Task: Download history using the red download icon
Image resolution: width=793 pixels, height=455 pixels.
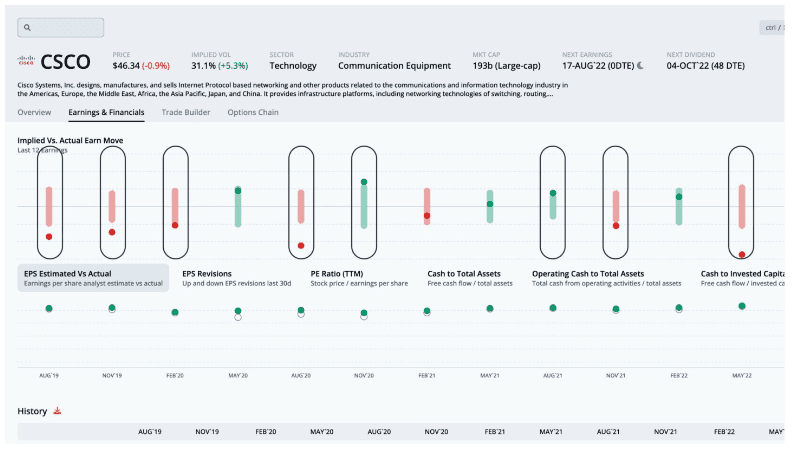Action: click(58, 411)
